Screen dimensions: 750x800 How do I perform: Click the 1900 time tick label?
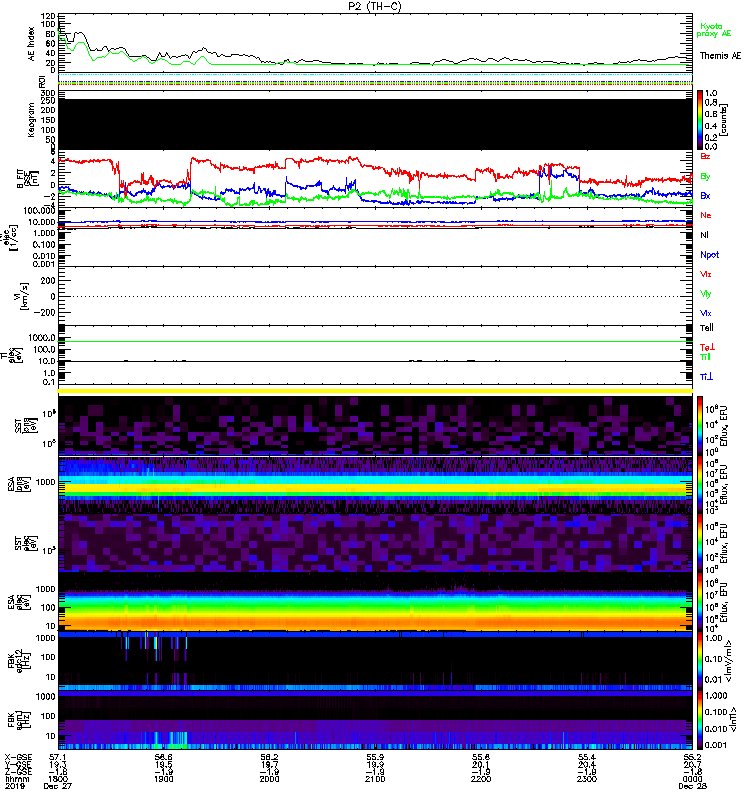point(163,779)
